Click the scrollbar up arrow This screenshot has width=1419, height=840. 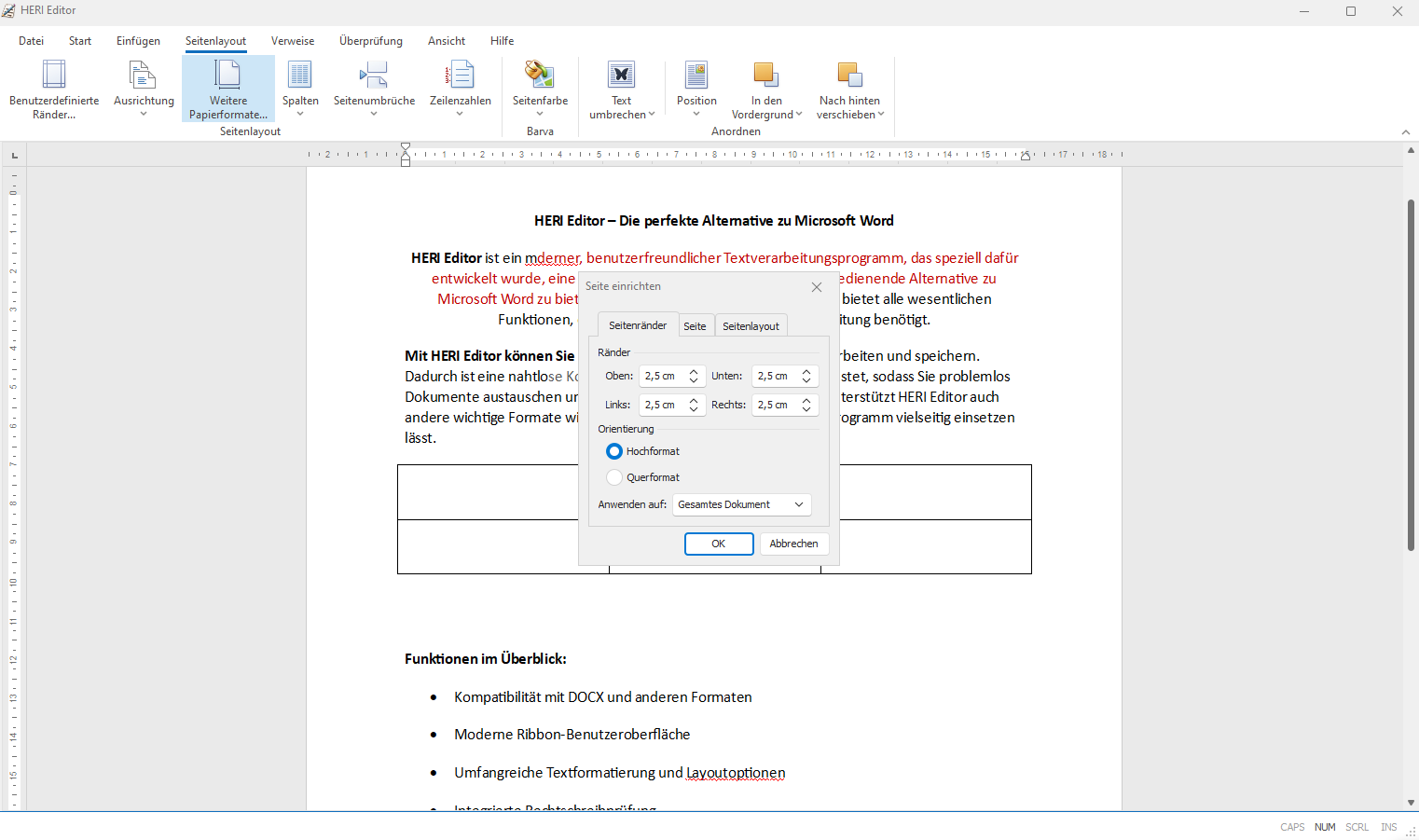click(x=1411, y=150)
